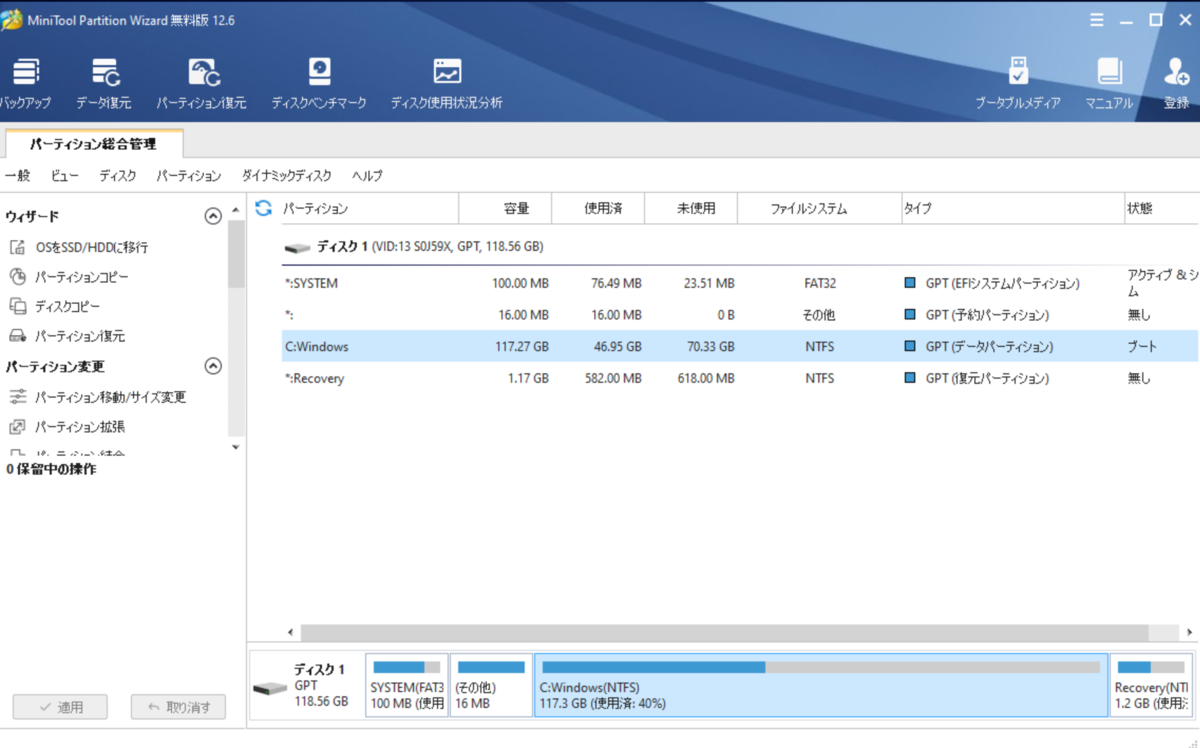Expand sidebar with downward scroll arrow below パーティション拡張
1200x748 pixels.
click(x=235, y=447)
